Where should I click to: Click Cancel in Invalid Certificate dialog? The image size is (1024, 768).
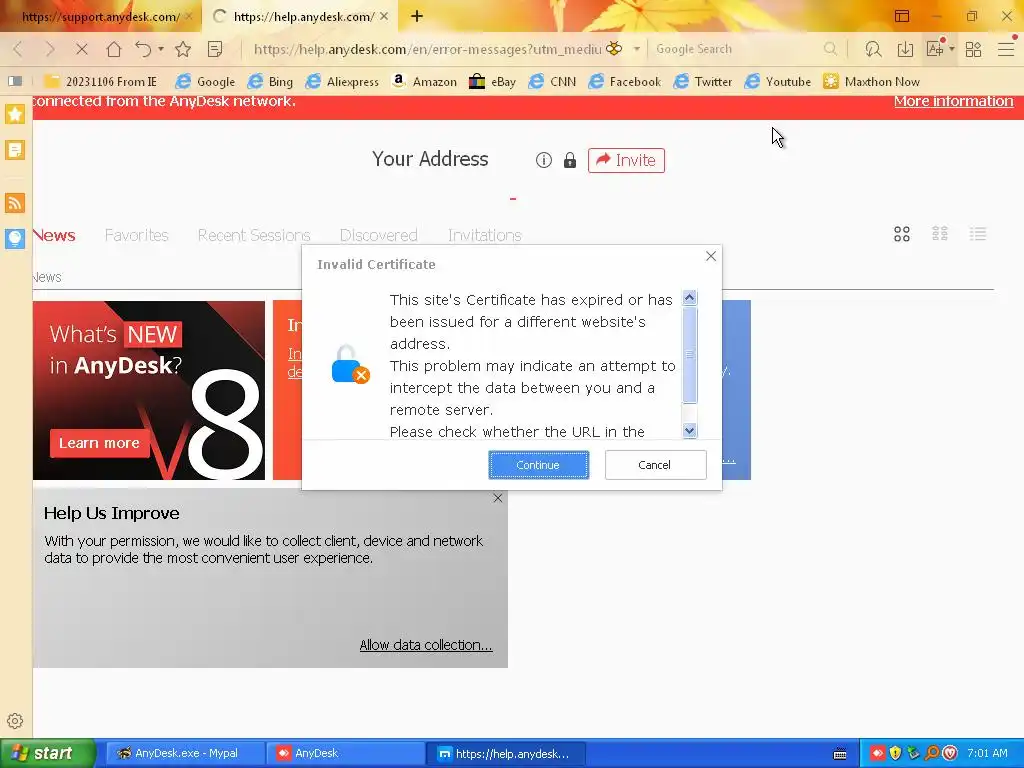(655, 465)
